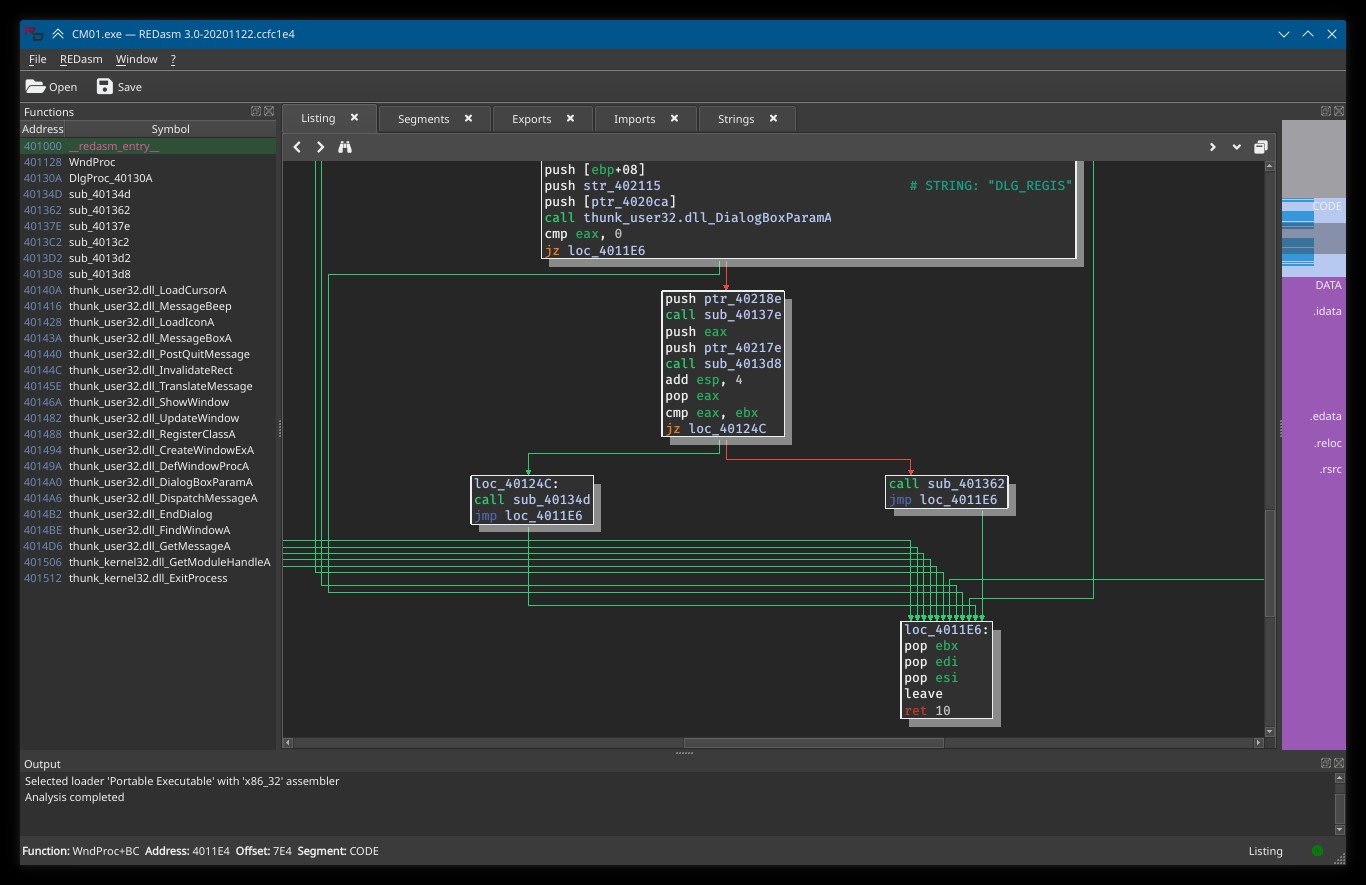Switch to the Segments tab
The width and height of the screenshot is (1366, 885).
click(x=423, y=119)
